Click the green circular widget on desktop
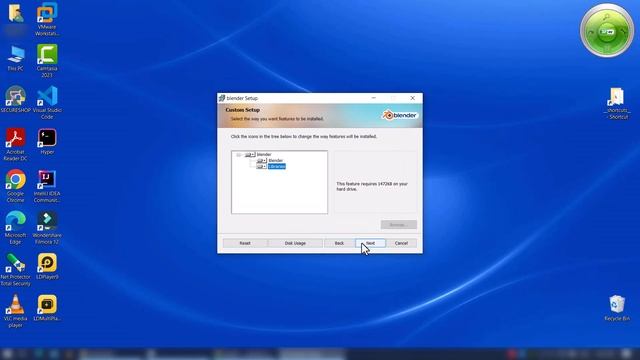Viewport: 640px width, 360px height. (x=607, y=31)
